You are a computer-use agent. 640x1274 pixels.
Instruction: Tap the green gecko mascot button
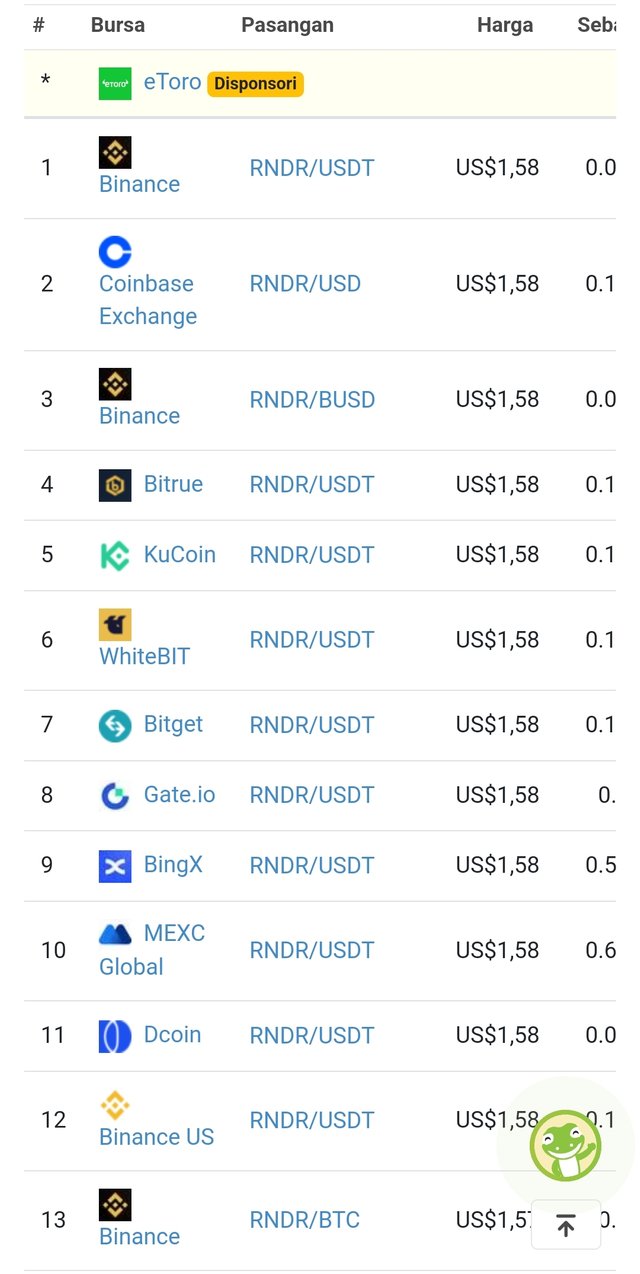(565, 1144)
